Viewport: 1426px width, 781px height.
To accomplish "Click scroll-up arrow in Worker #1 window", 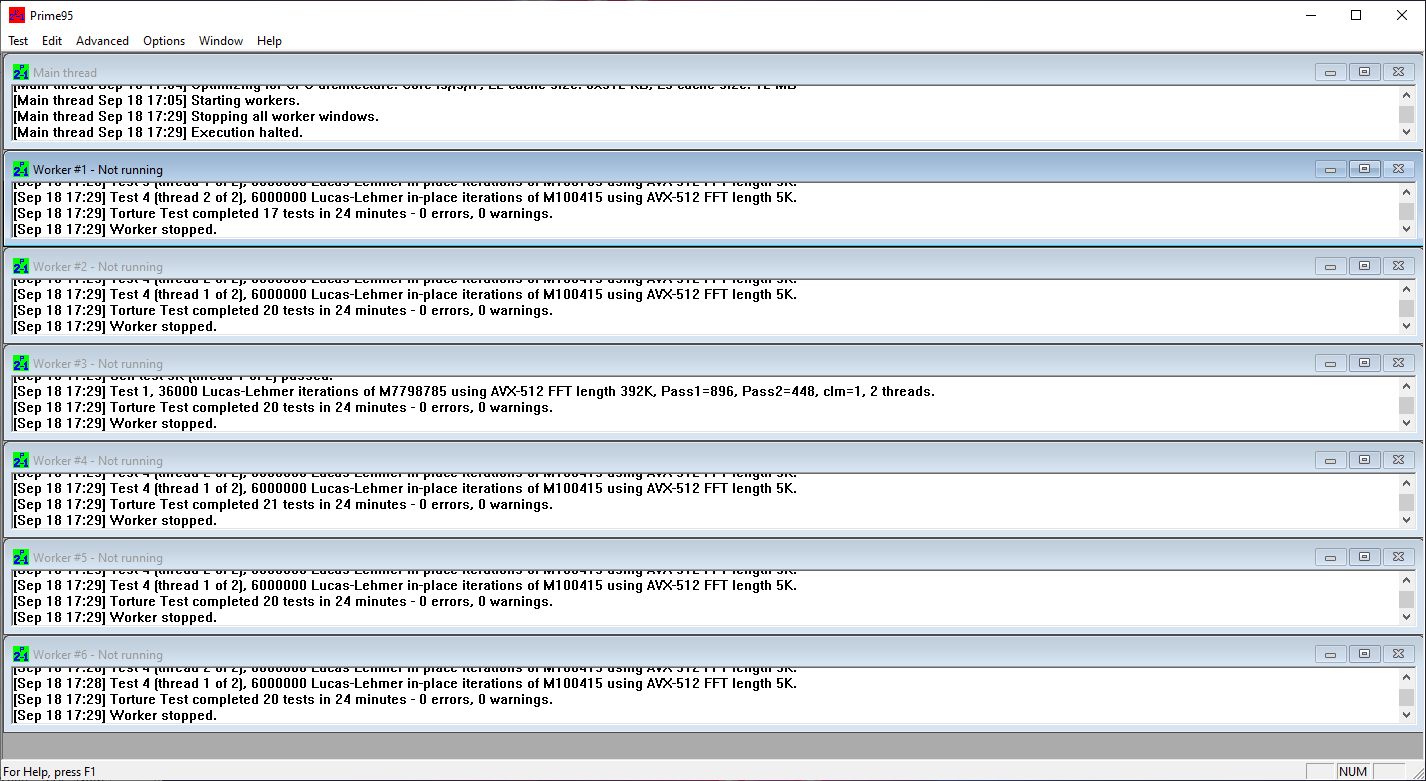I will [1407, 192].
